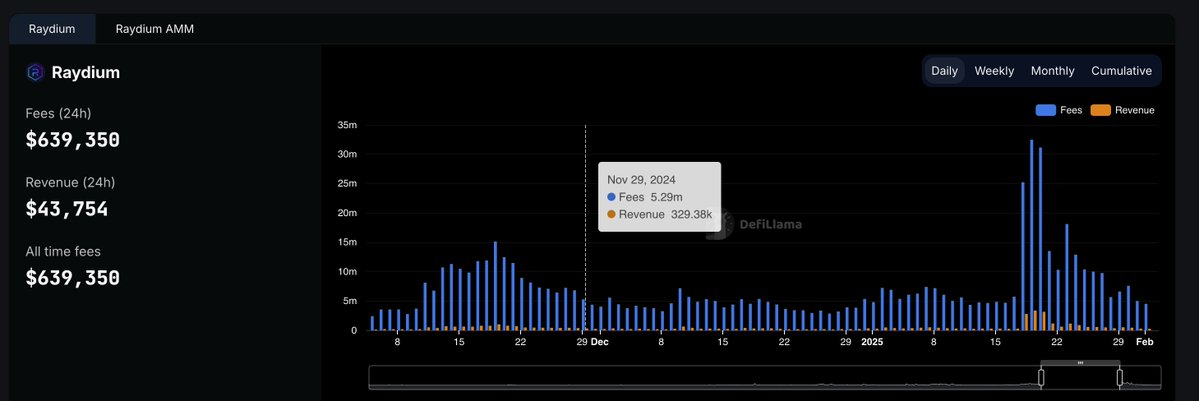This screenshot has height=401, width=1199.
Task: Click the 35m y-axis label
Action: (347, 125)
